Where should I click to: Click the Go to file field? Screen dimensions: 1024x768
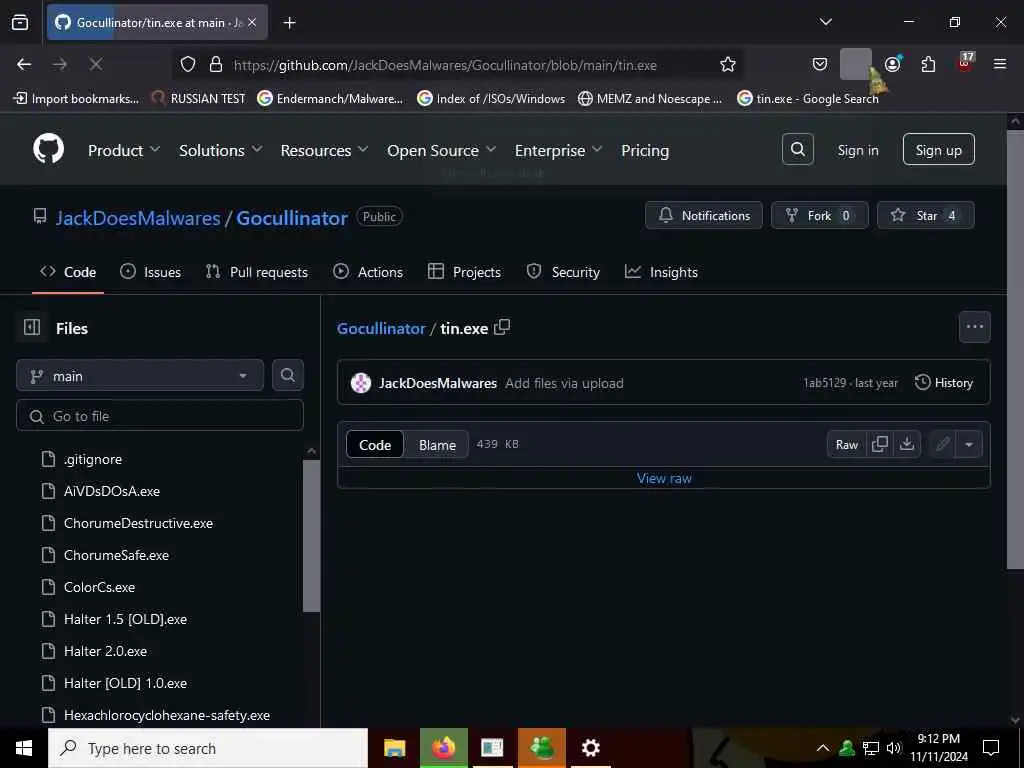point(160,415)
